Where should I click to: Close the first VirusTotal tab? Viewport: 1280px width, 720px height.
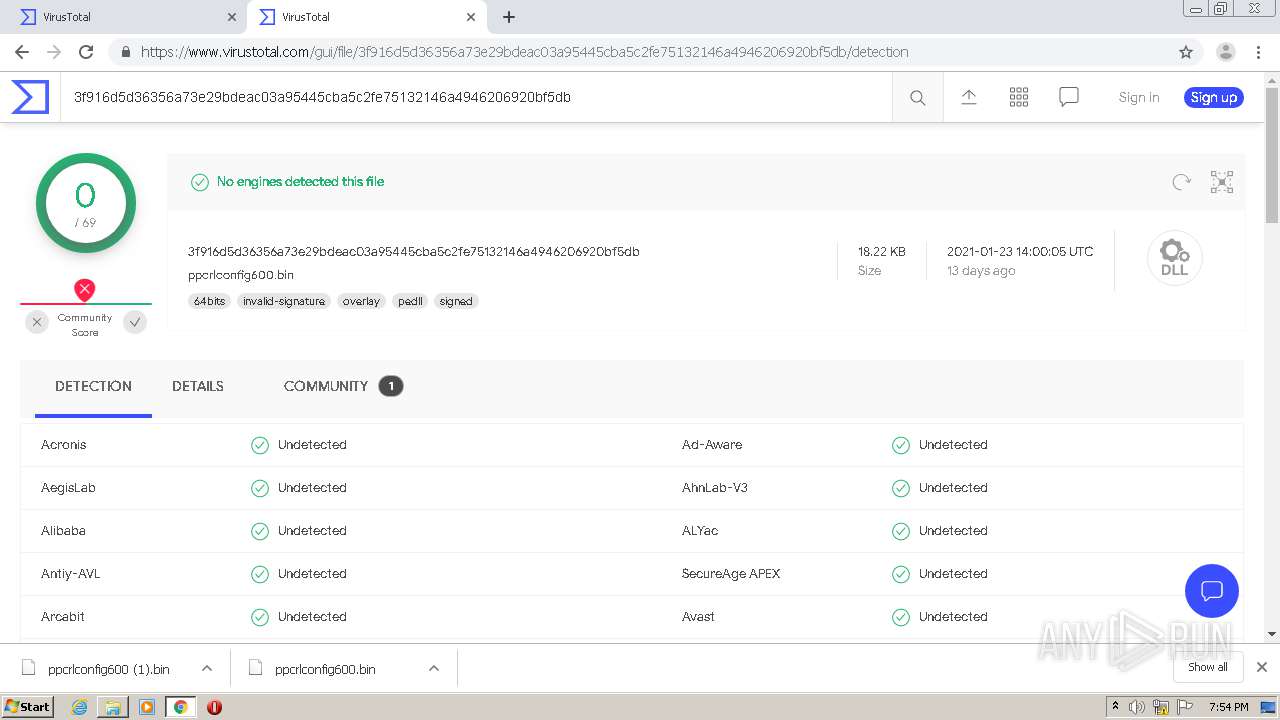[232, 17]
